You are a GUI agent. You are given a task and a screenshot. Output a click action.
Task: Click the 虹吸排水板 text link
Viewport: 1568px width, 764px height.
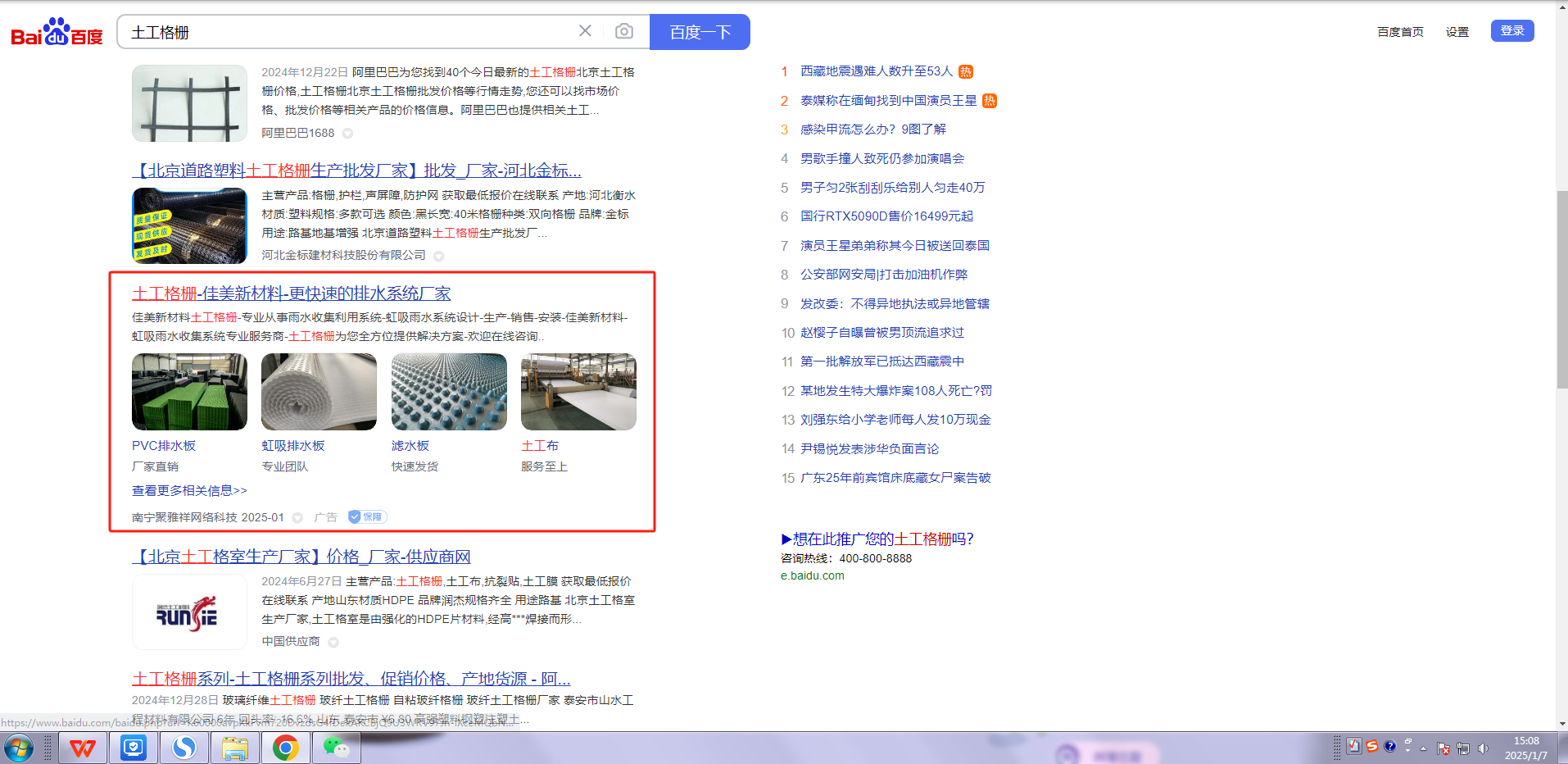[293, 446]
